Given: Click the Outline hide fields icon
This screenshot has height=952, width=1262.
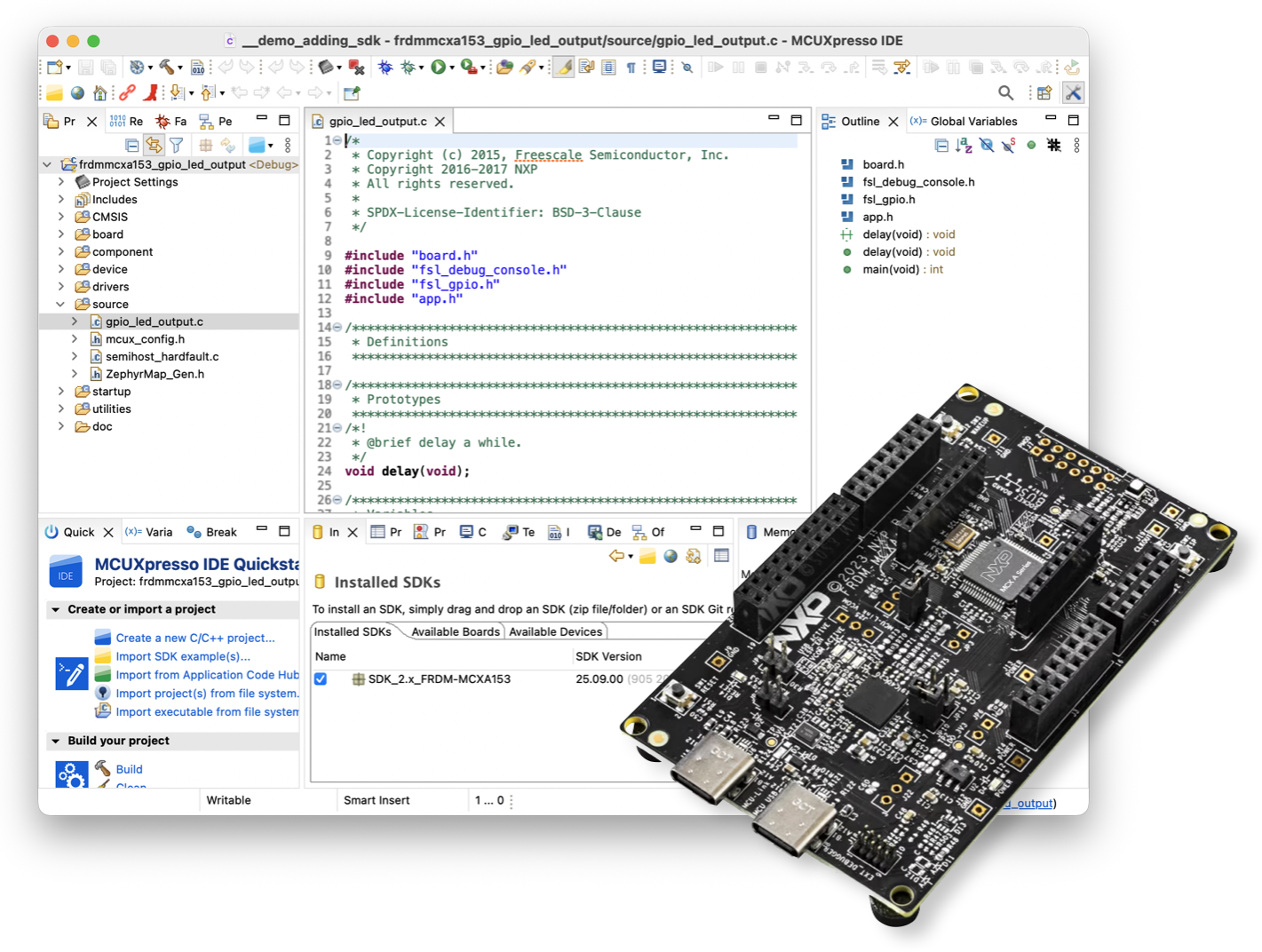Looking at the screenshot, I should point(986,145).
